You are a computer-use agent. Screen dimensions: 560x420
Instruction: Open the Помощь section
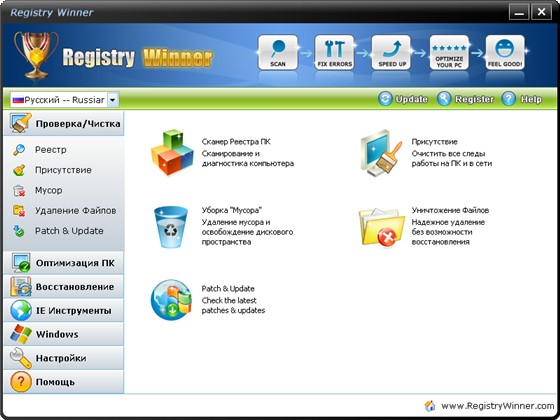coord(64,382)
